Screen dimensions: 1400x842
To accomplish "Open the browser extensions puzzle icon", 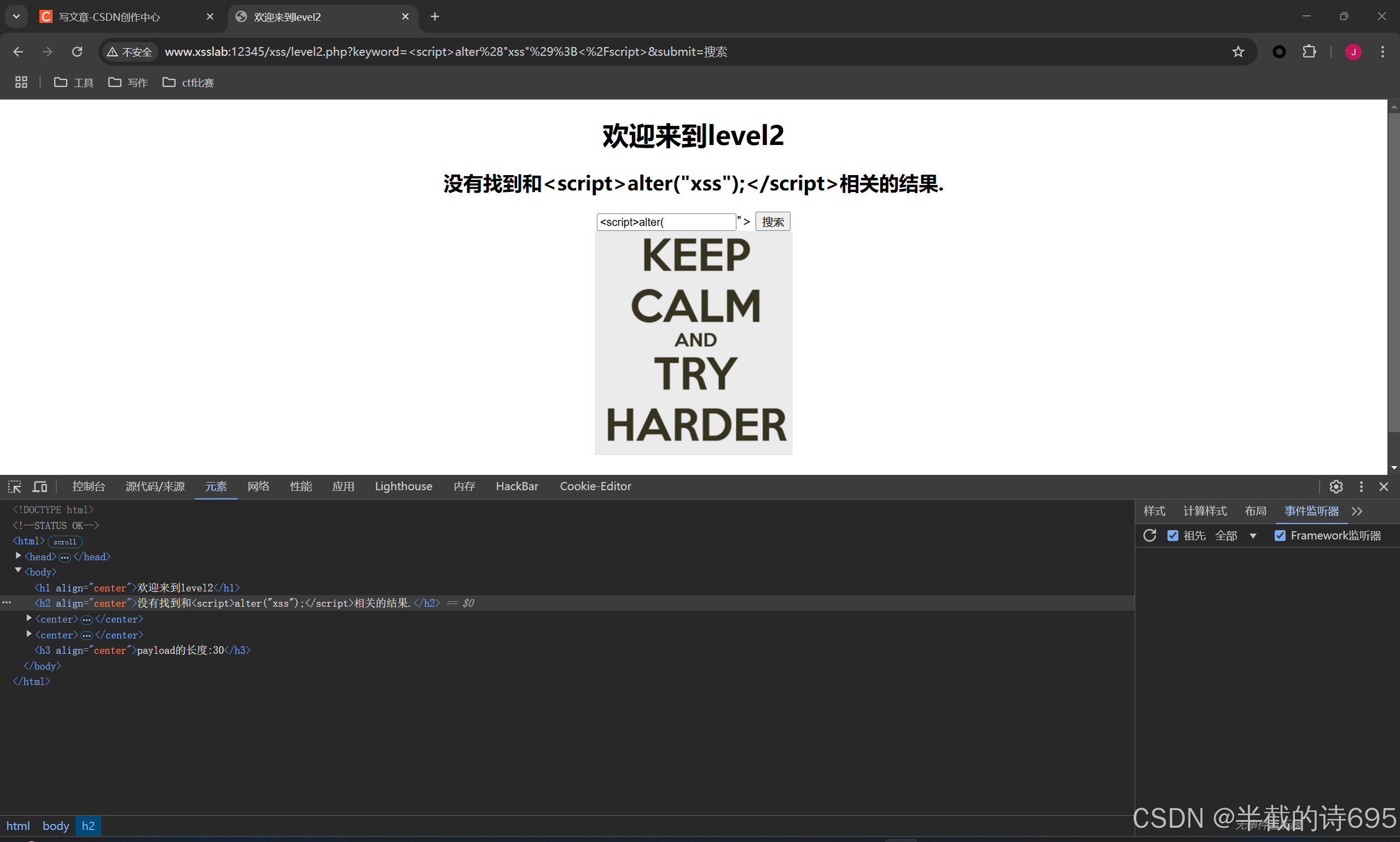I will (1309, 51).
